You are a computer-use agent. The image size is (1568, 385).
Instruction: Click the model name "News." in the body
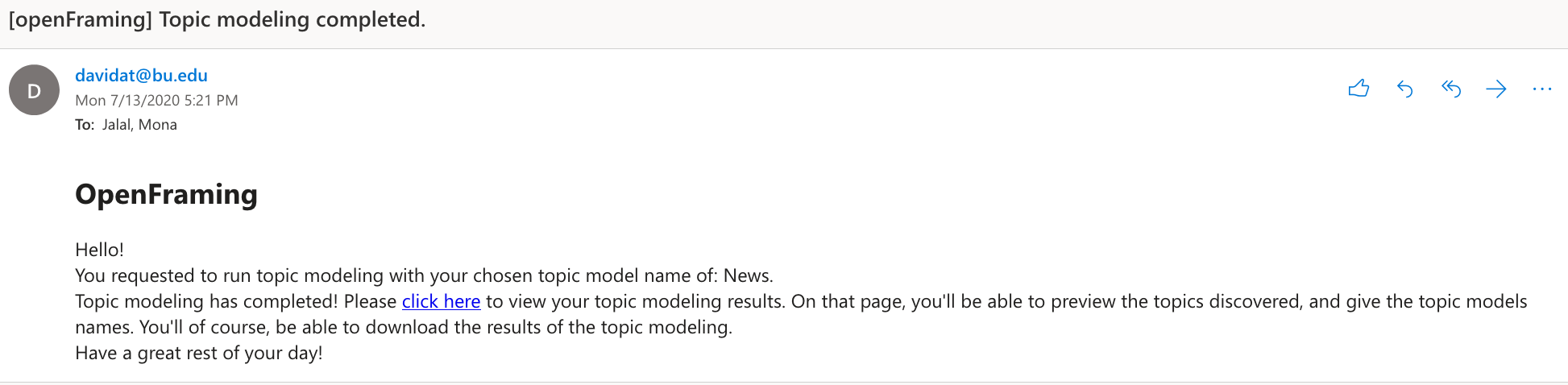748,275
